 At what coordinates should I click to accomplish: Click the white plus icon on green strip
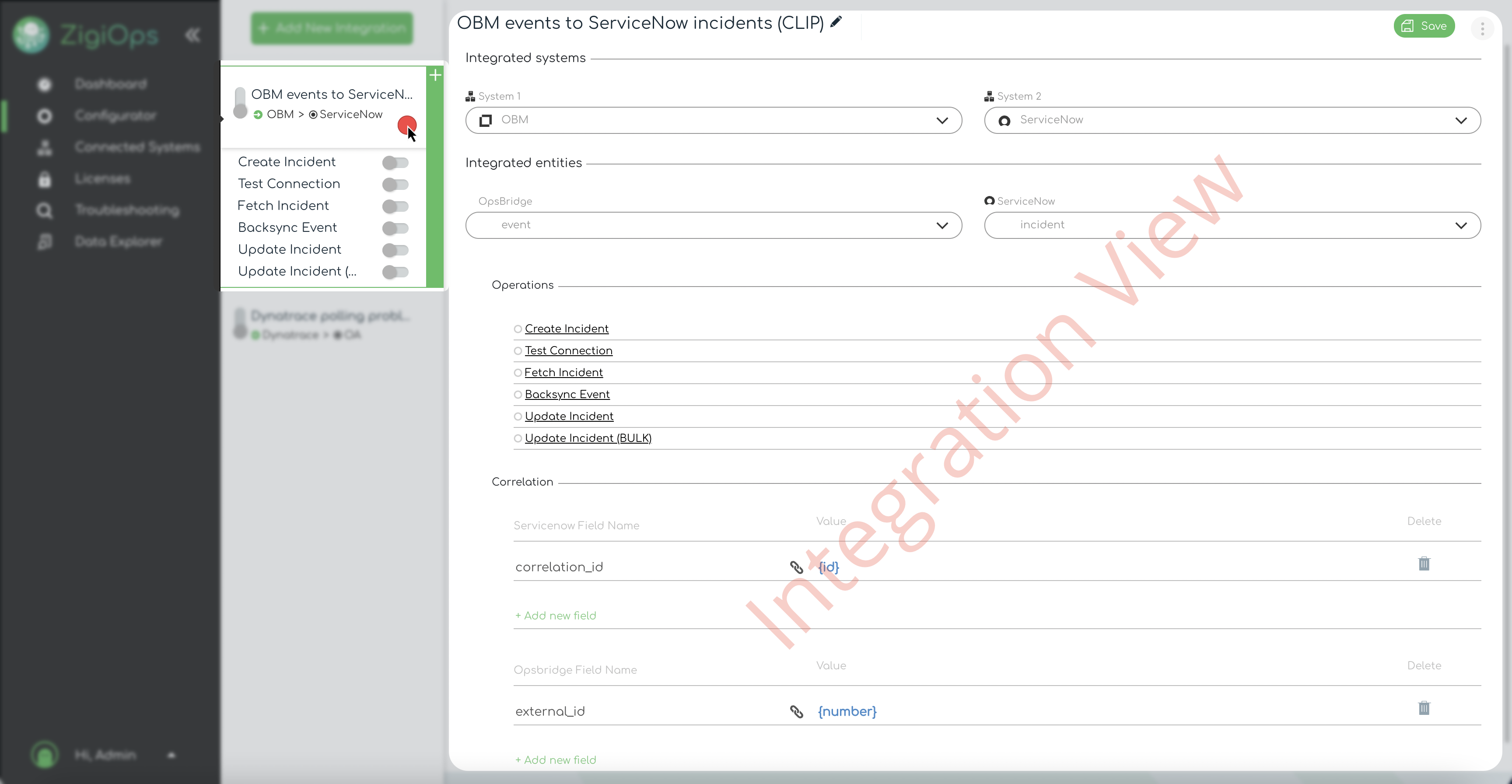[x=435, y=75]
